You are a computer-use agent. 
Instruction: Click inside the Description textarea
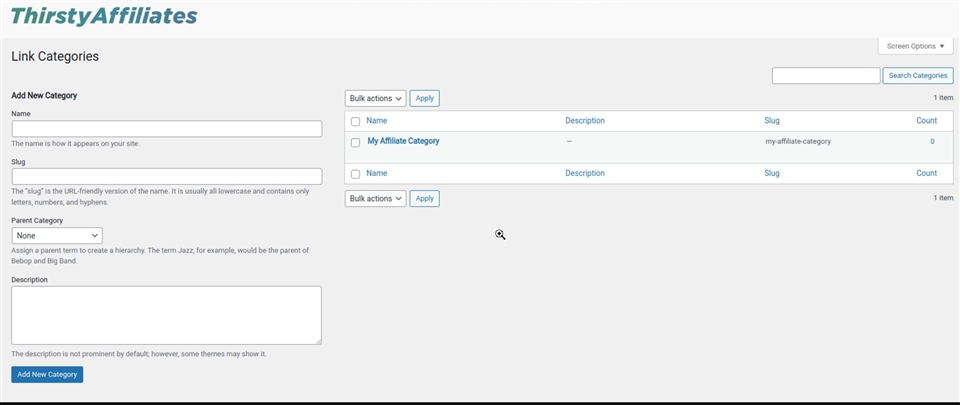click(x=166, y=315)
